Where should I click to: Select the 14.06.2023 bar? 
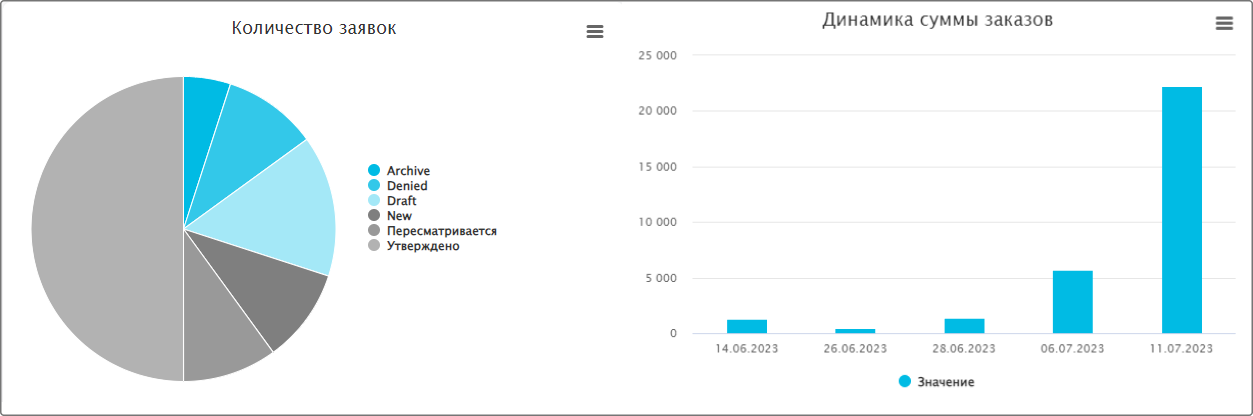tap(746, 327)
